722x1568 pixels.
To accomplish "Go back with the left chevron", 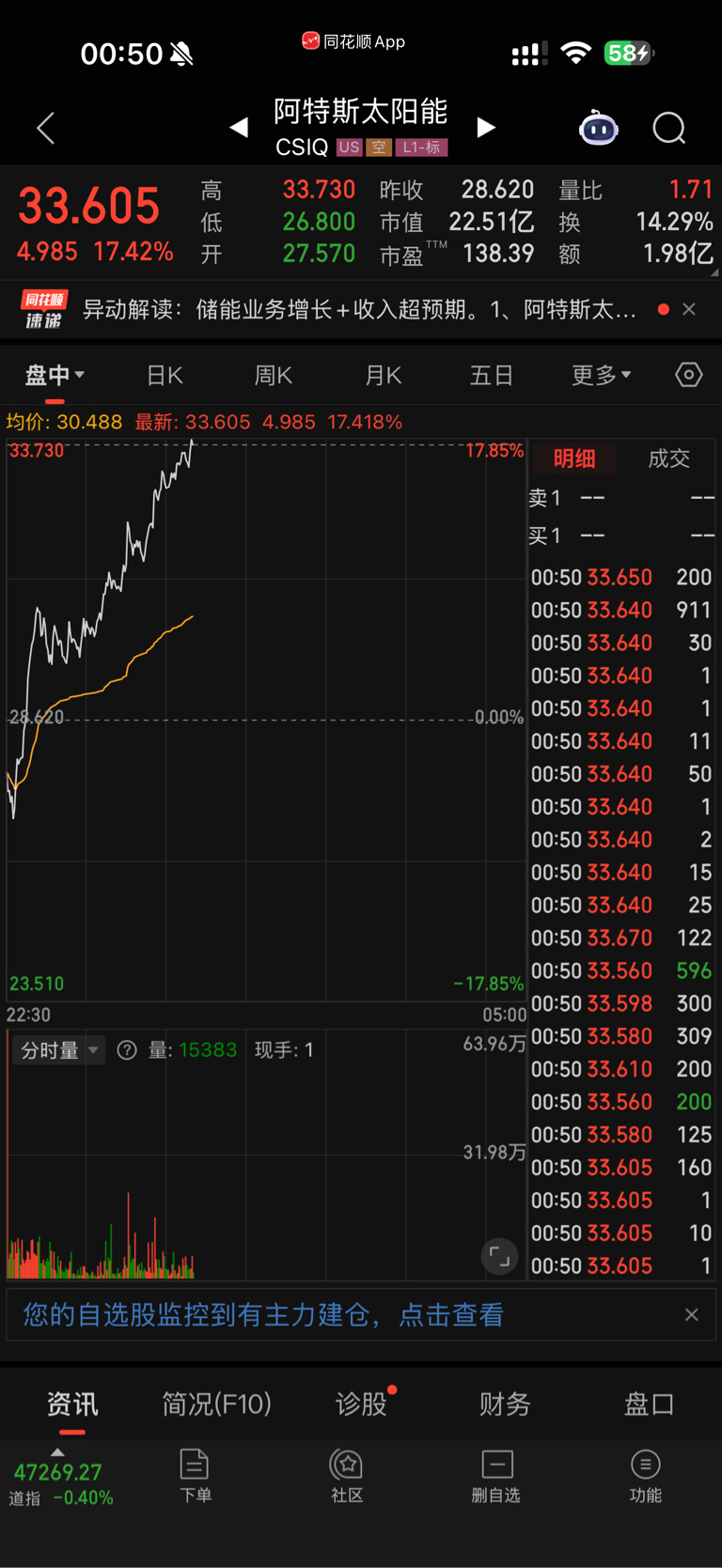I will [45, 128].
